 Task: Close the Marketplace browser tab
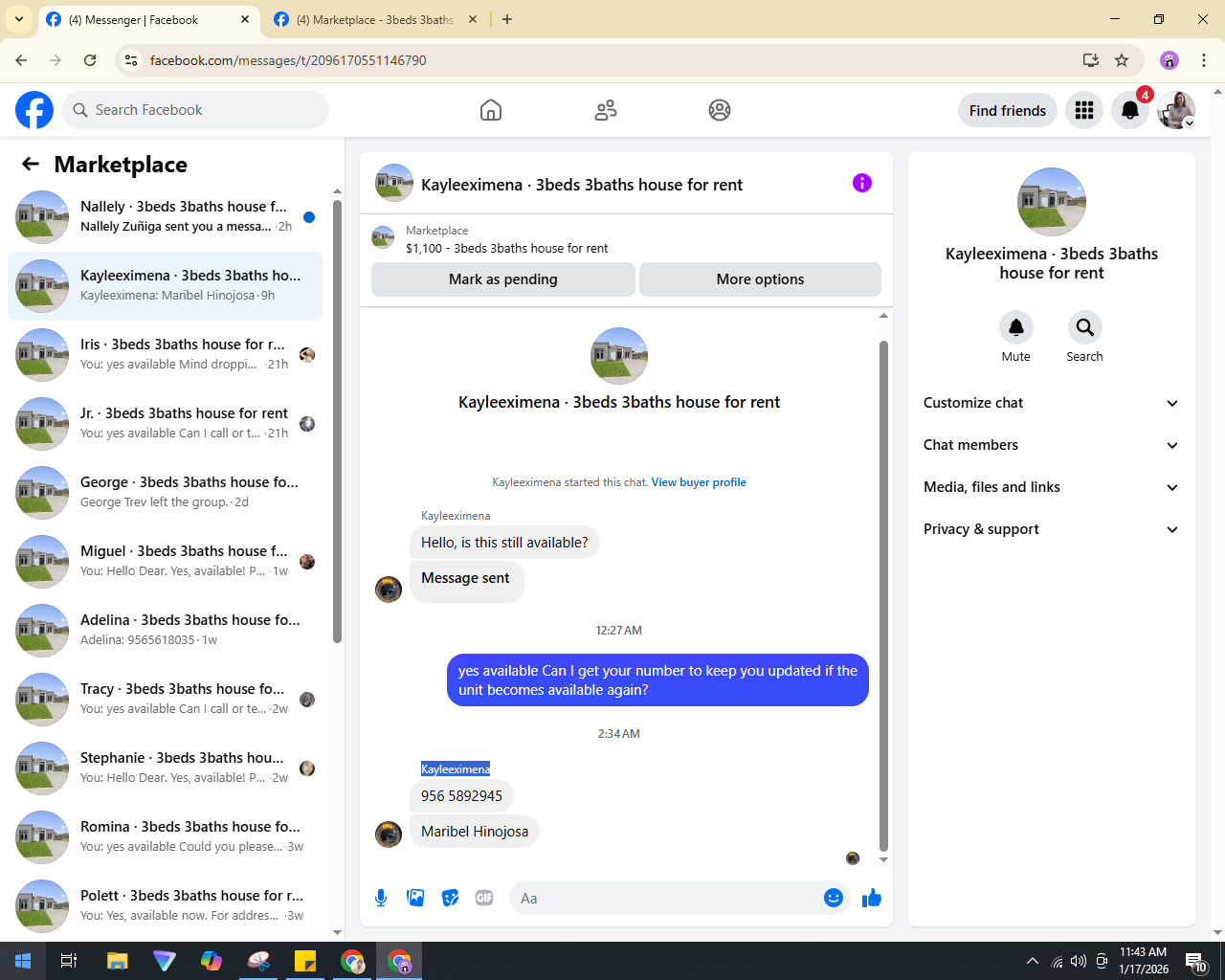tap(473, 19)
